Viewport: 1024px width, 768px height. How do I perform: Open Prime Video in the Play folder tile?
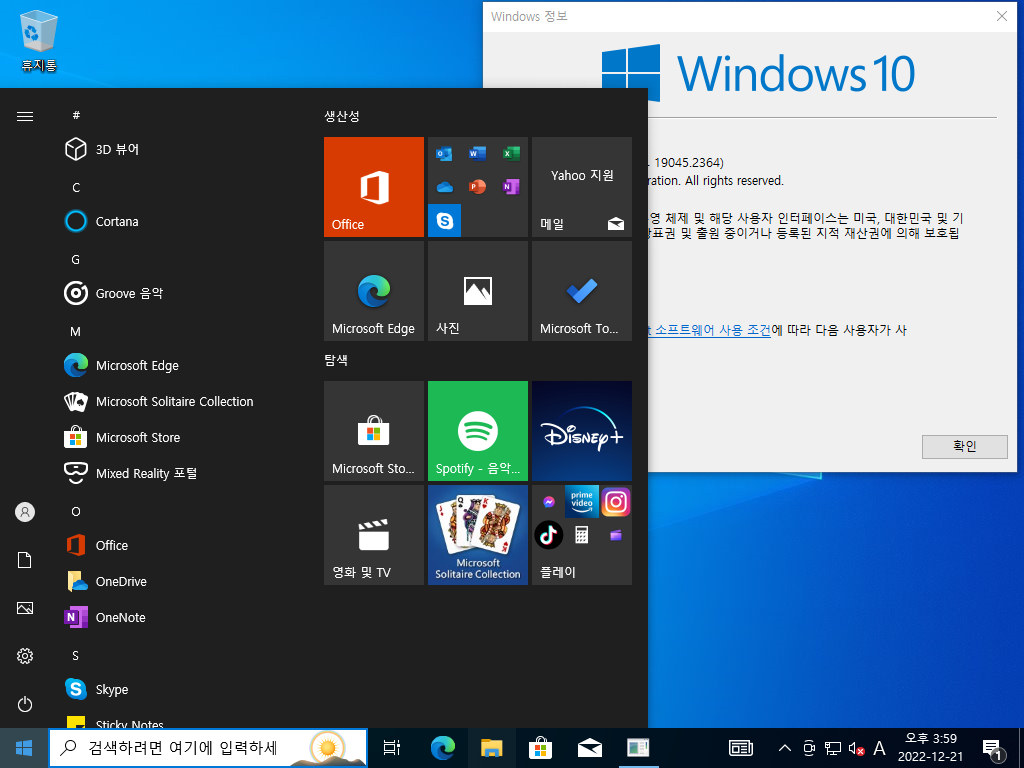point(582,502)
